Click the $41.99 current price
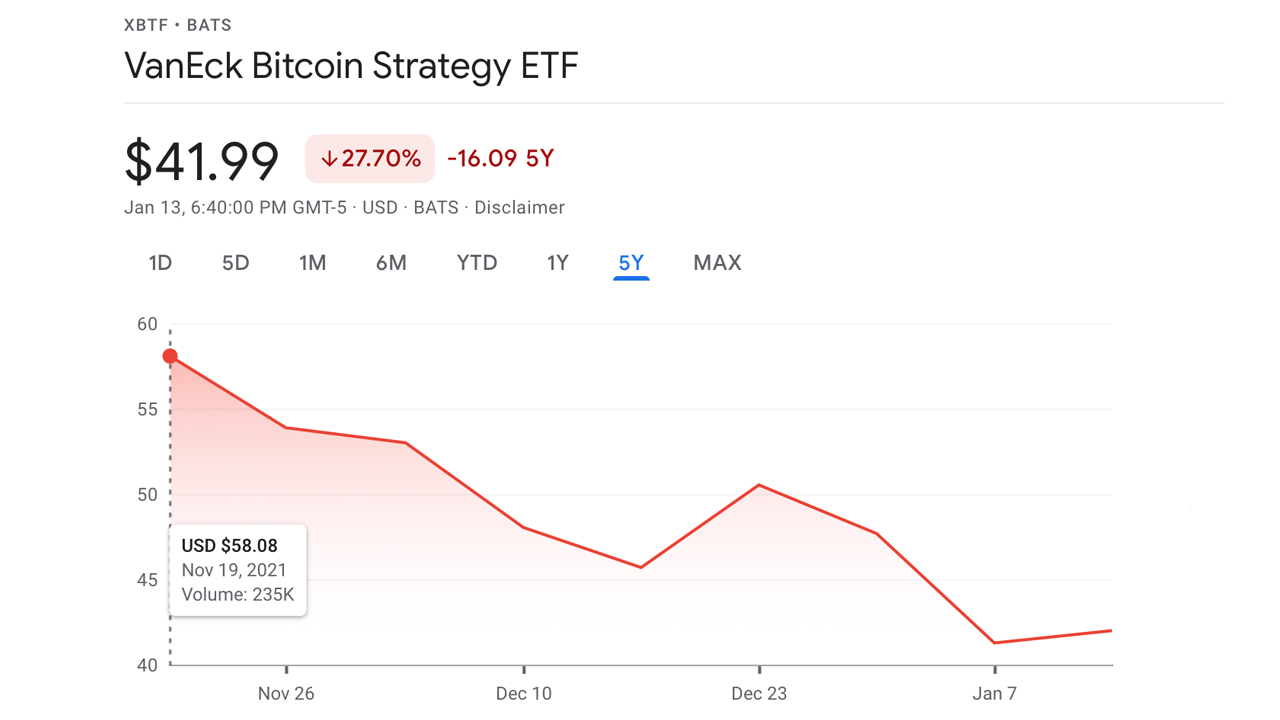 click(202, 160)
